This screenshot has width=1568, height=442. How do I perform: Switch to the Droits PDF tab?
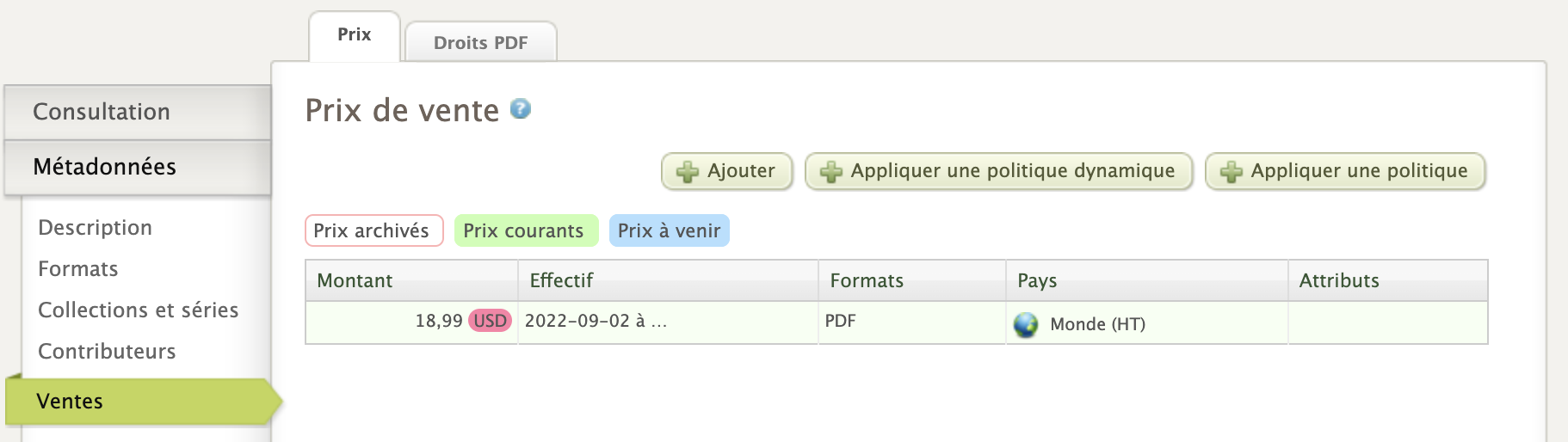[480, 43]
